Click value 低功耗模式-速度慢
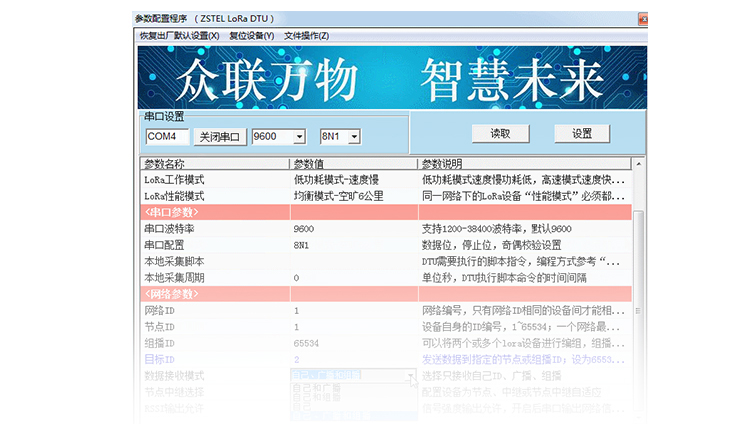750x424 pixels. pyautogui.click(x=336, y=180)
